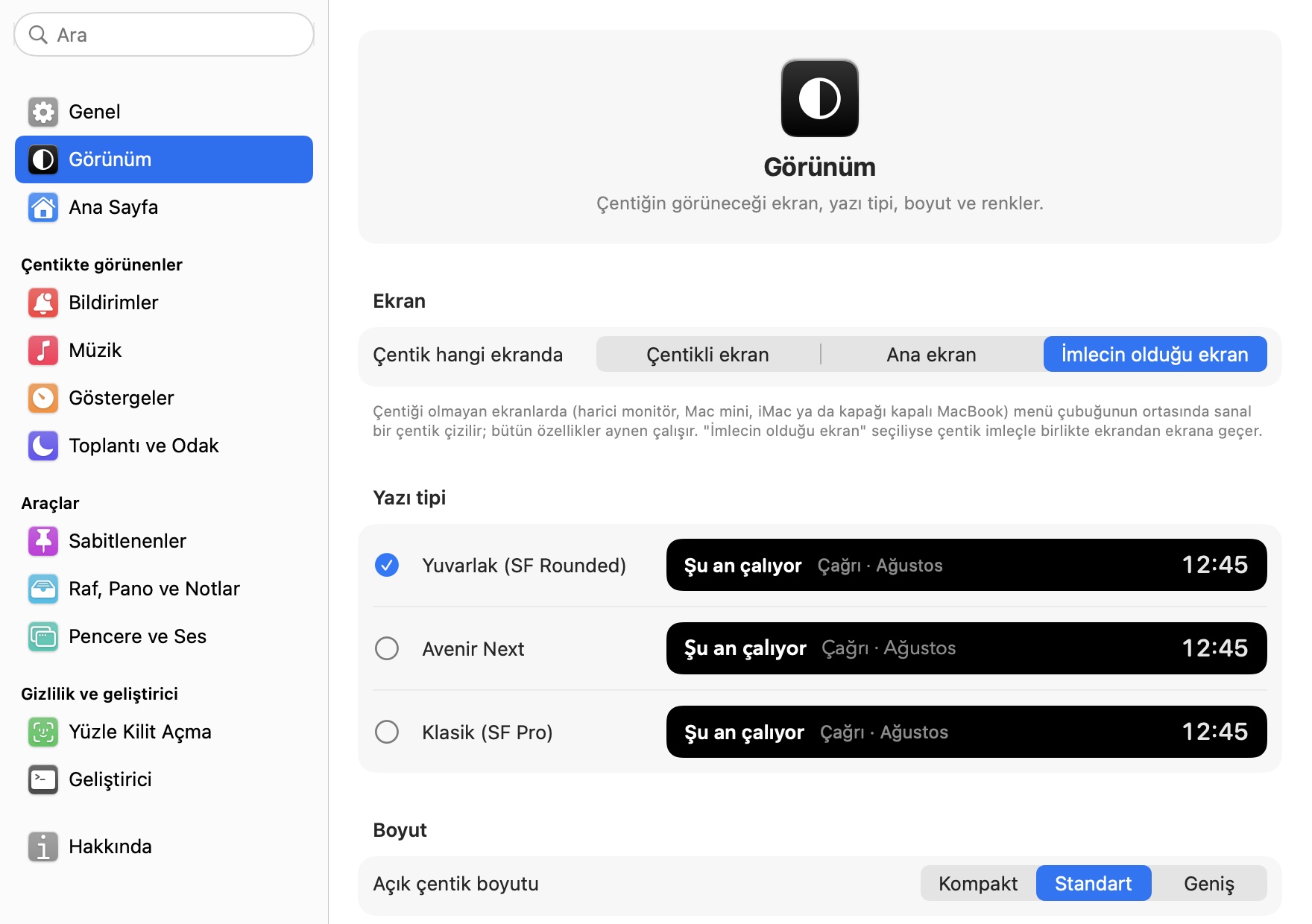
Task: Select Avenir Next font radio button
Action: 387,648
